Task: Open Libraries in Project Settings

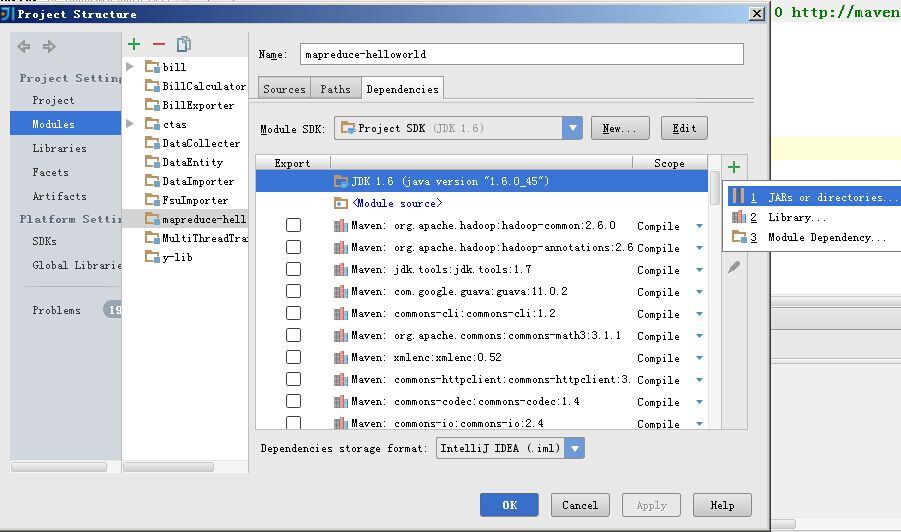Action: 59,148
